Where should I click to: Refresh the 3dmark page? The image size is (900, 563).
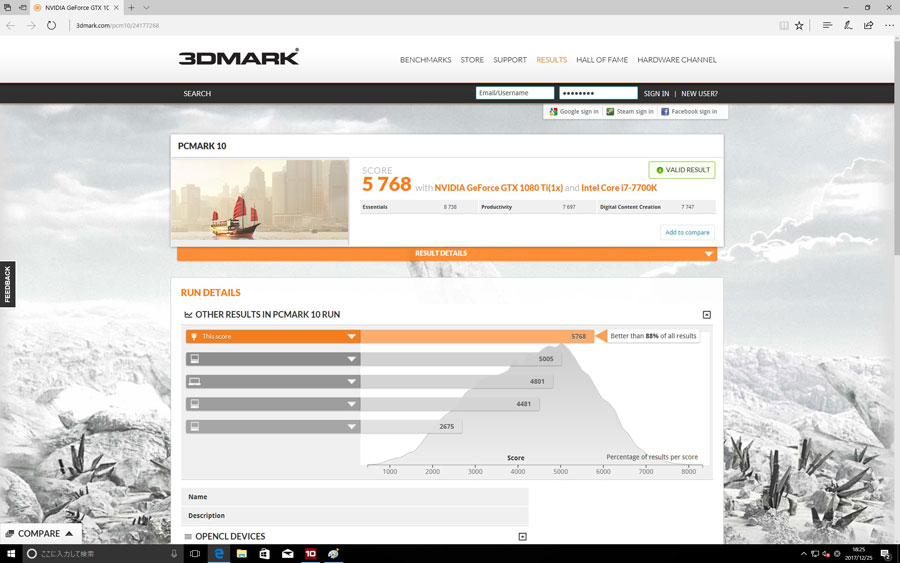pyautogui.click(x=52, y=25)
